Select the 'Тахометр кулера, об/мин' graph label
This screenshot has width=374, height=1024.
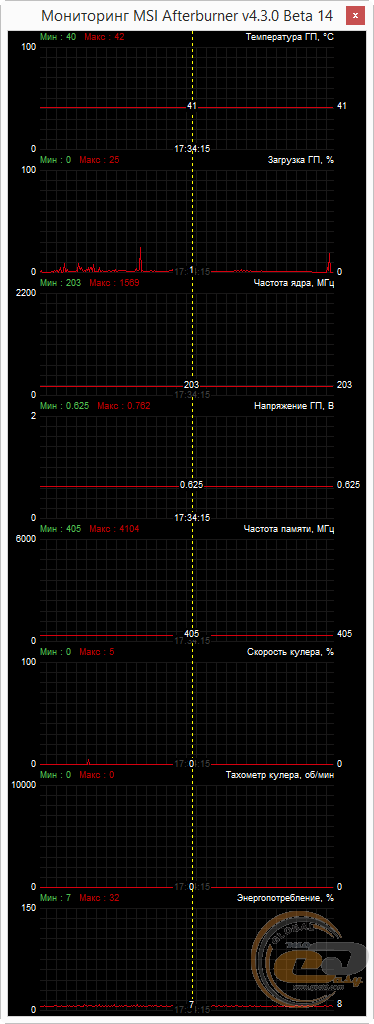pyautogui.click(x=279, y=775)
